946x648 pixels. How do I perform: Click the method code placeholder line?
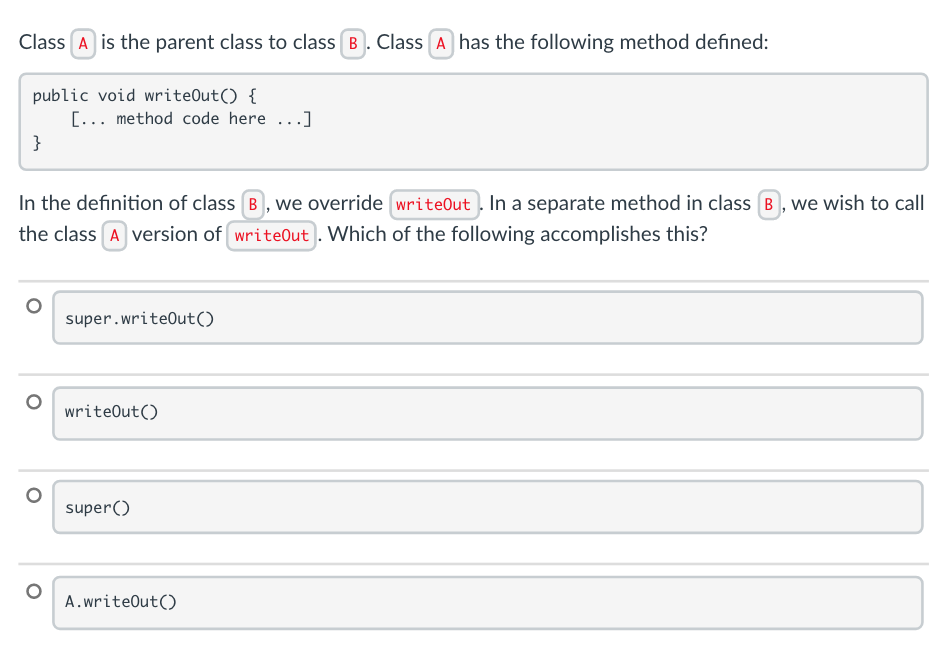190,118
